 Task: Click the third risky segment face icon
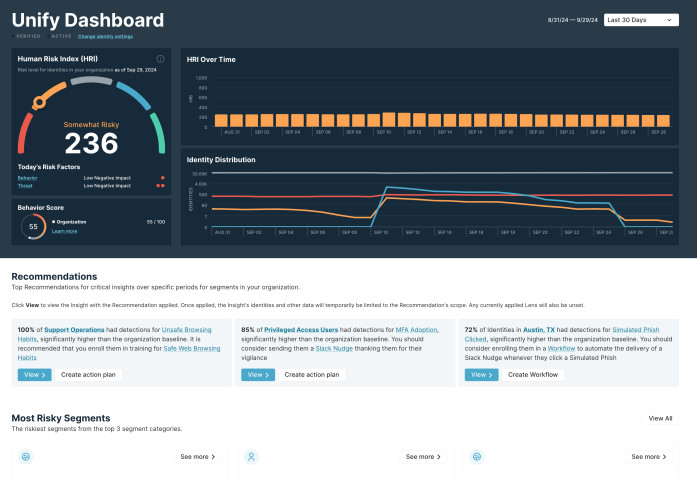point(477,456)
